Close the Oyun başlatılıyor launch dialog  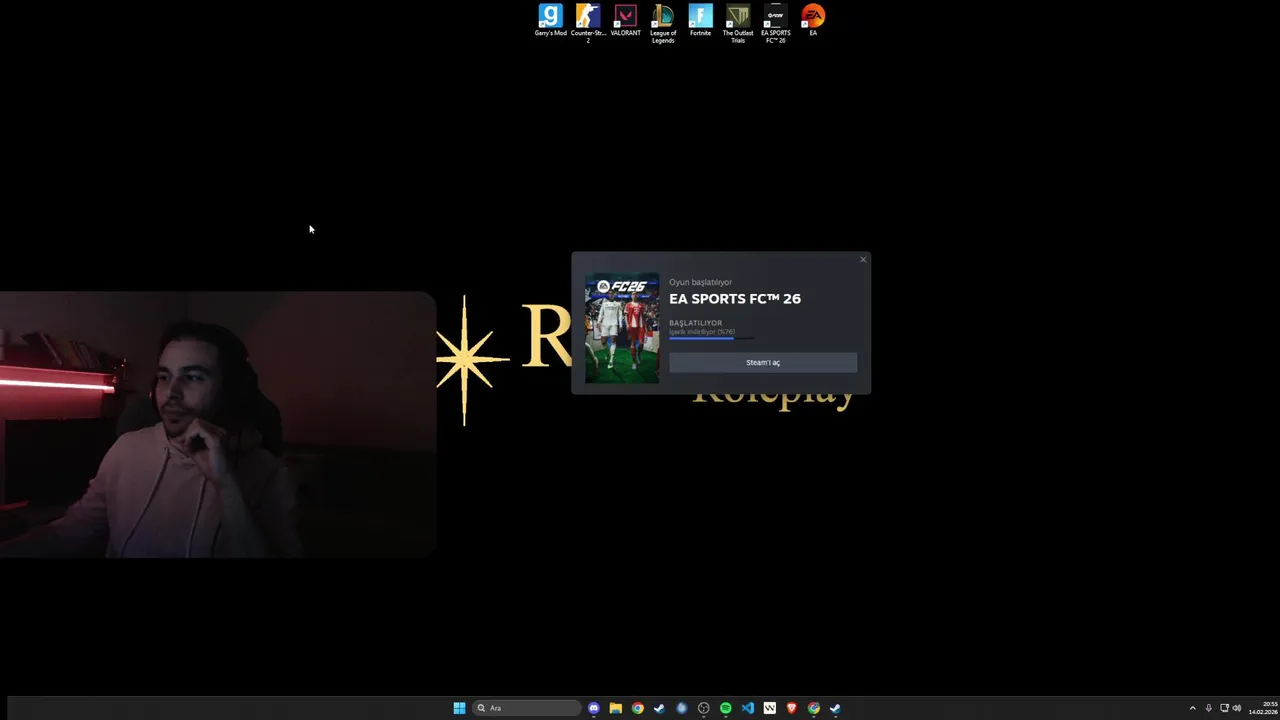(x=863, y=260)
